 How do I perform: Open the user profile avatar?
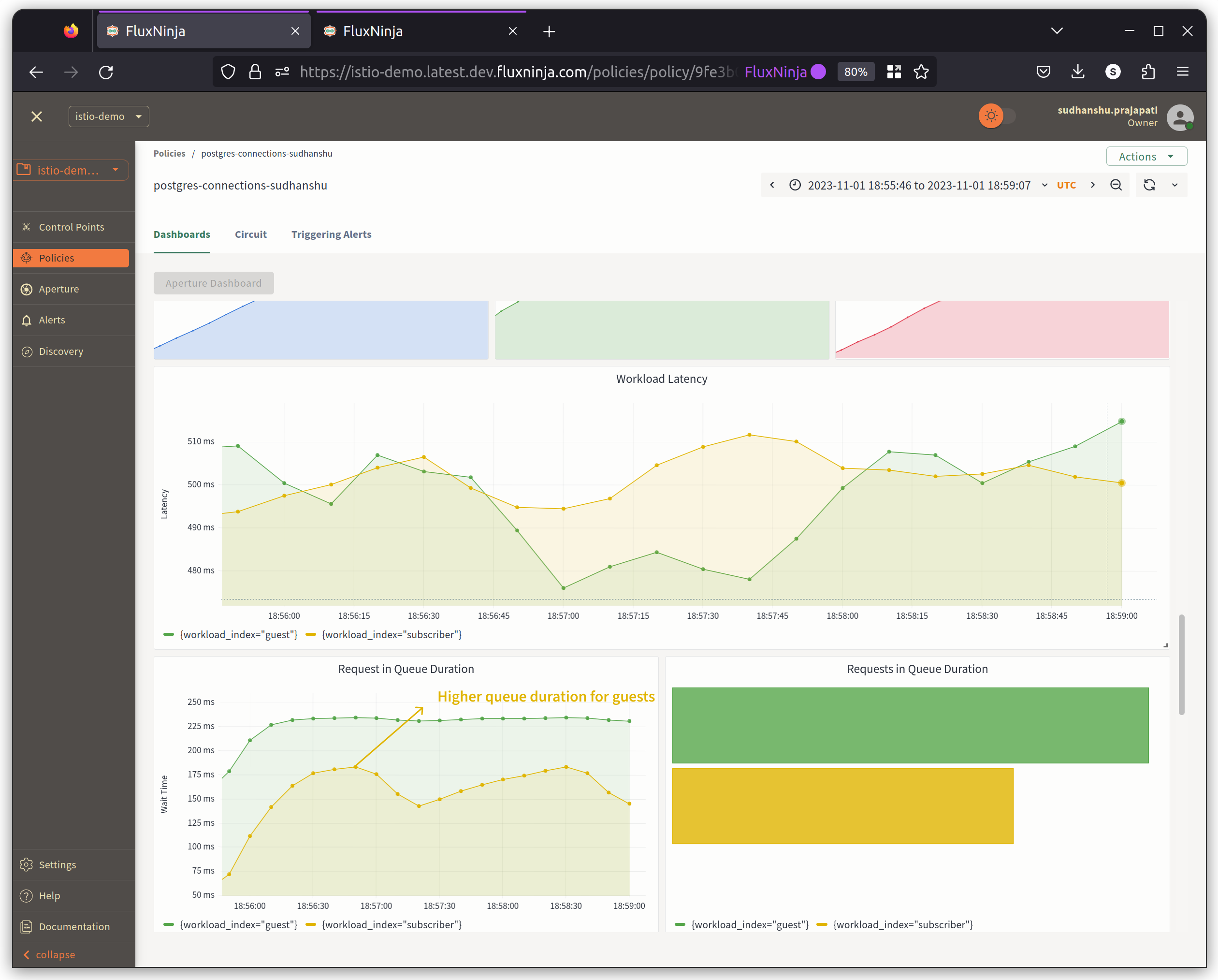pos(1180,117)
